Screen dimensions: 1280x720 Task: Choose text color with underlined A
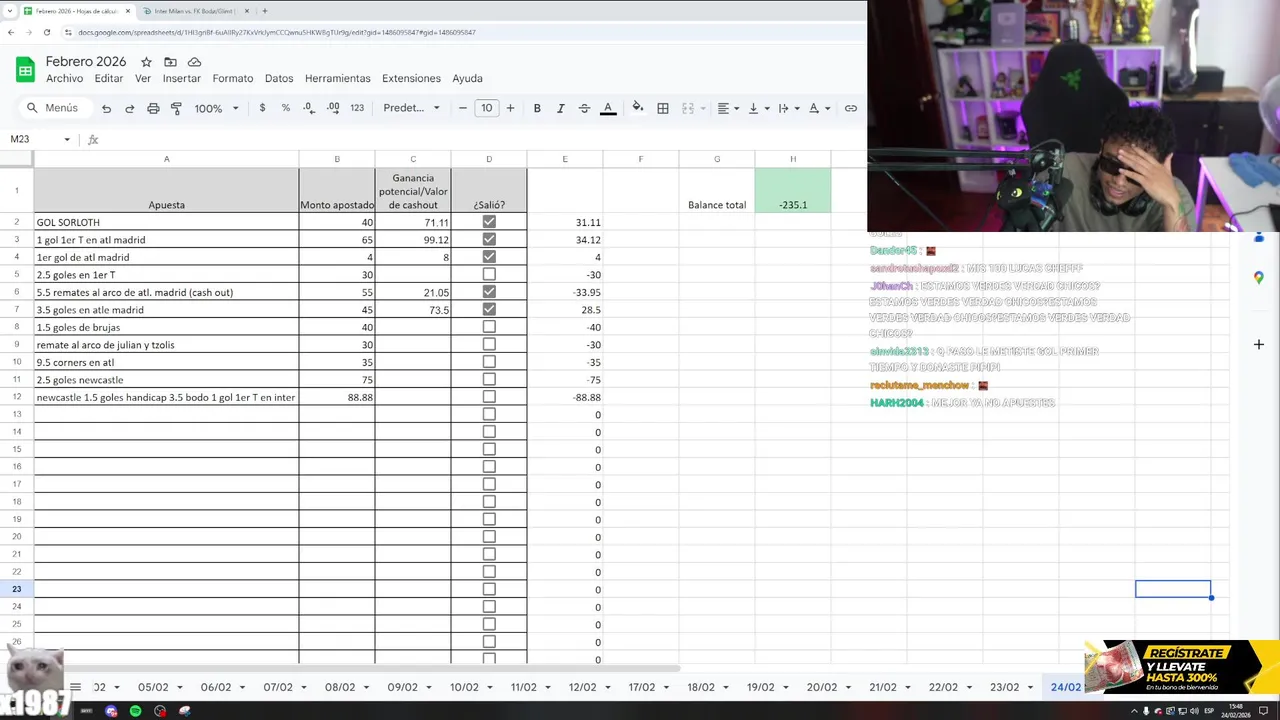[608, 108]
